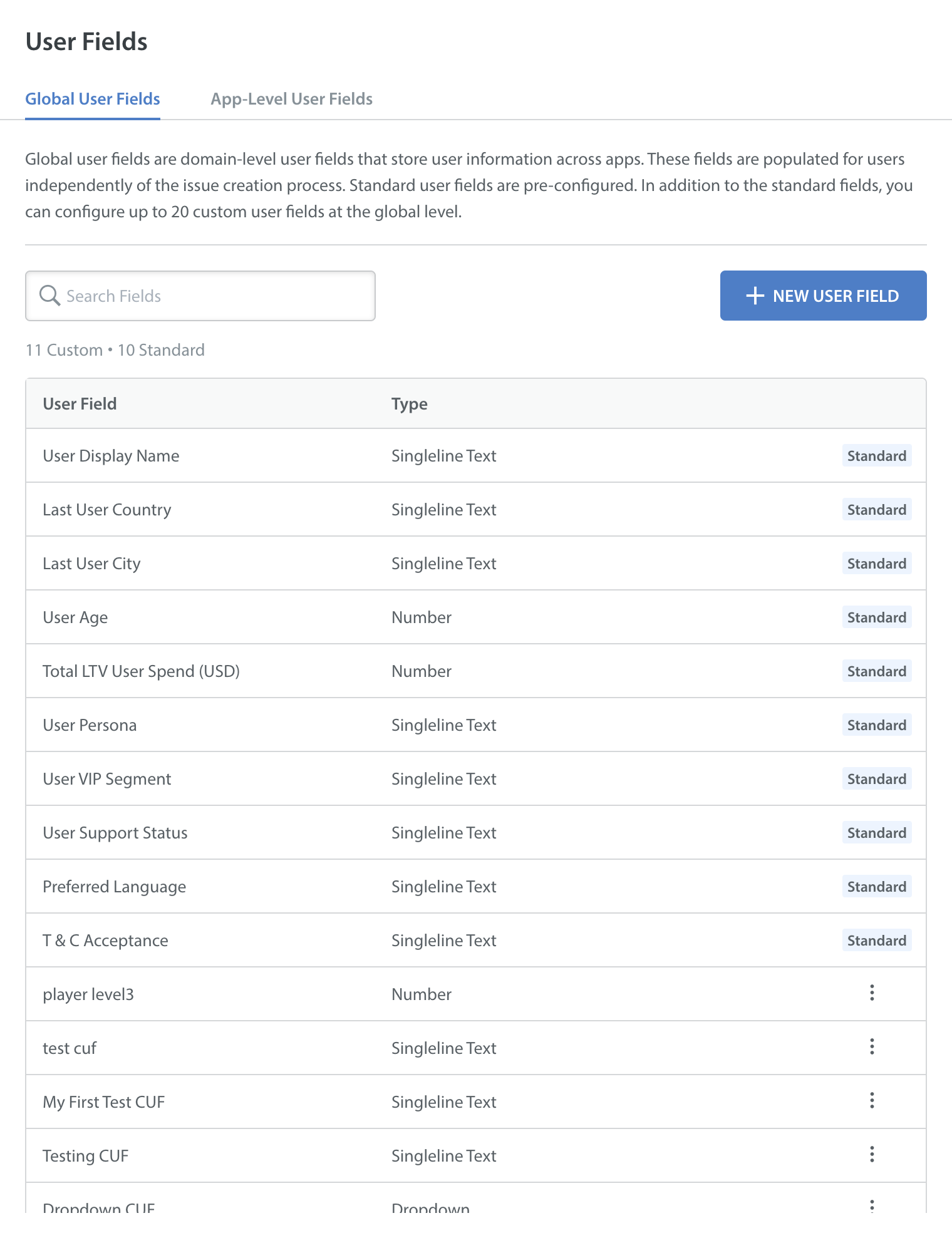
Task: Click the search magnifier icon
Action: (49, 296)
